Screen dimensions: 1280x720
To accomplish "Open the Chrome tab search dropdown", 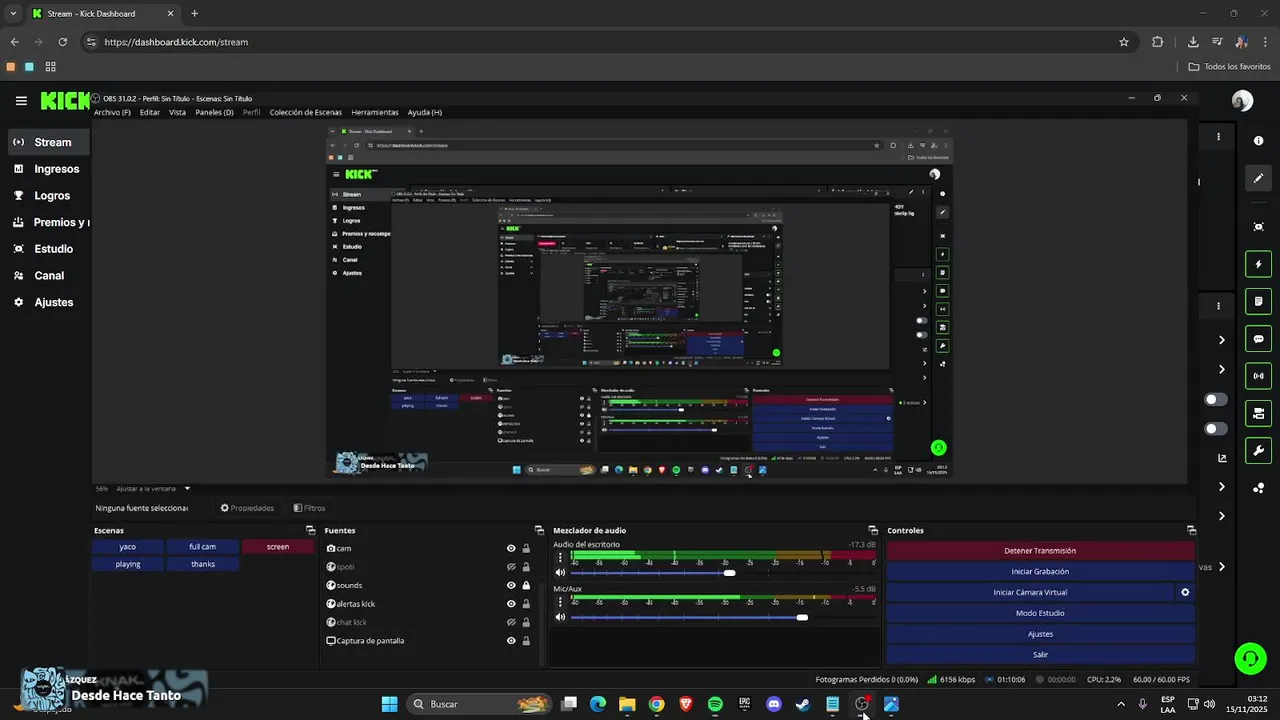I will [x=12, y=13].
